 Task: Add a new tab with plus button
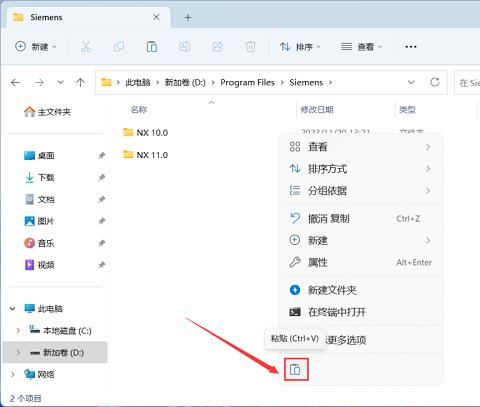188,17
